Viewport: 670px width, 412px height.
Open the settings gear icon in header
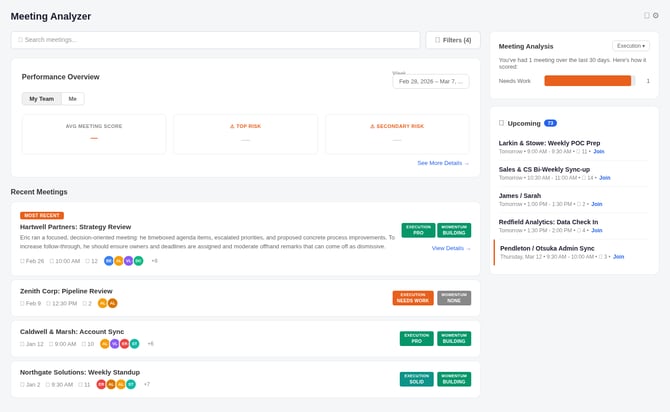[x=656, y=16]
